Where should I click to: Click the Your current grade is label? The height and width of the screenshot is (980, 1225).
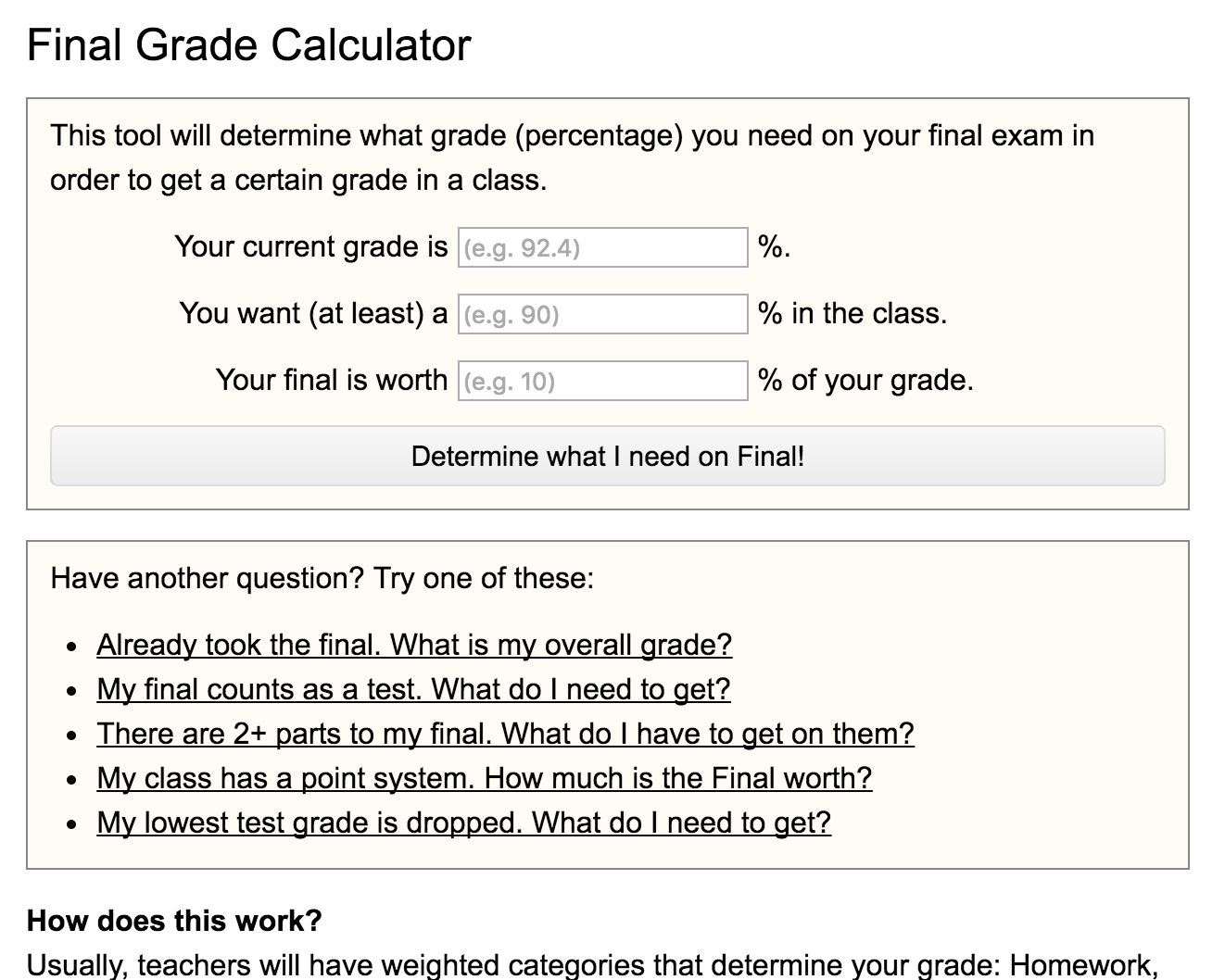pos(310,247)
